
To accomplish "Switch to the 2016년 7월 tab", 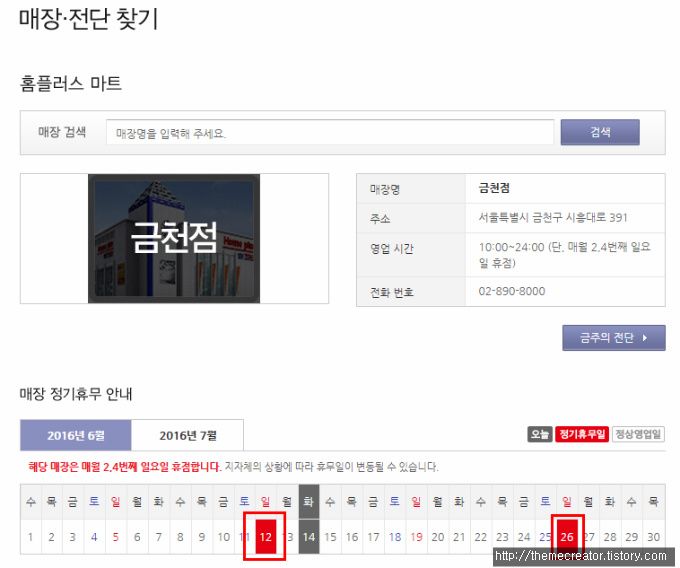I will [x=187, y=435].
